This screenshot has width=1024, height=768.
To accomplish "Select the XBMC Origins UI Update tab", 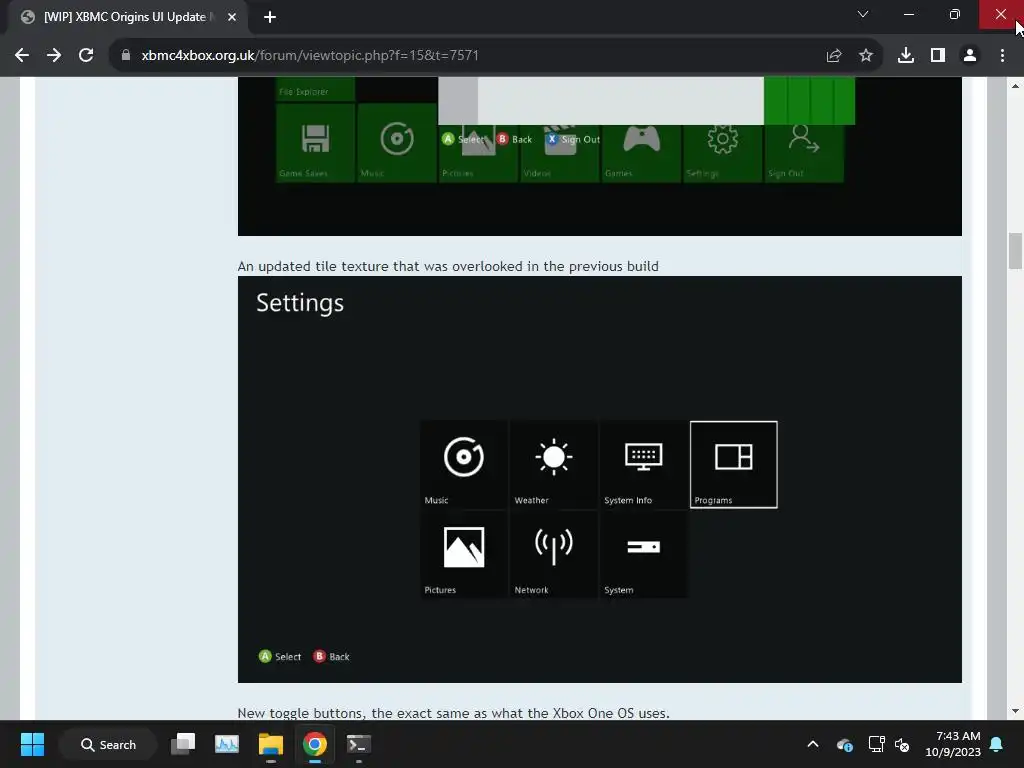I will (x=128, y=17).
